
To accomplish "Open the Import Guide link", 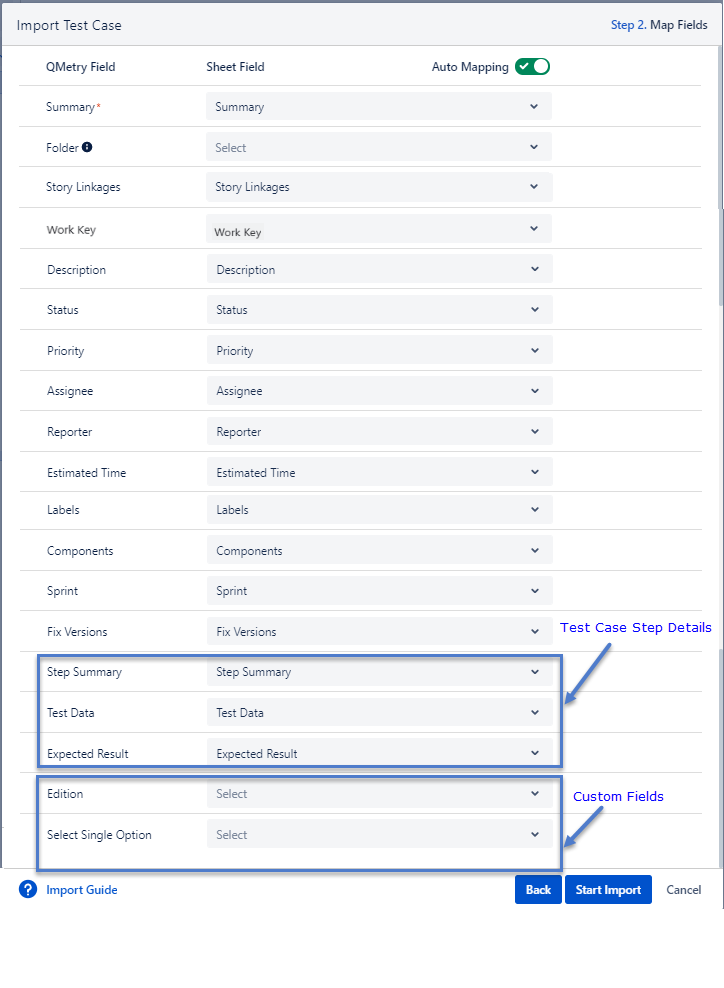I will click(81, 889).
